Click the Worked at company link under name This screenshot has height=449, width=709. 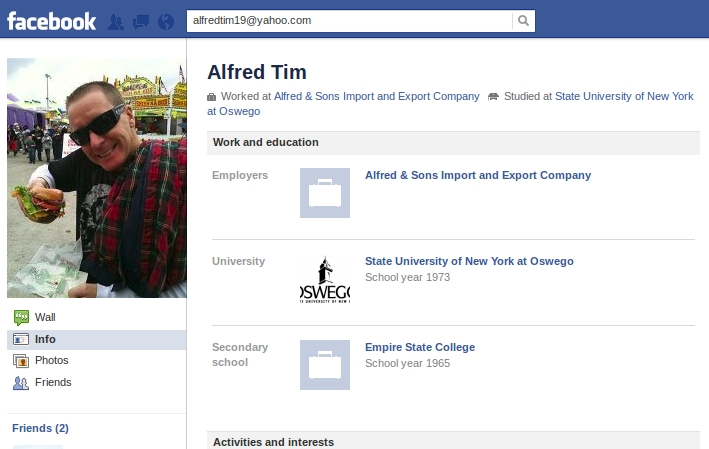(x=377, y=96)
